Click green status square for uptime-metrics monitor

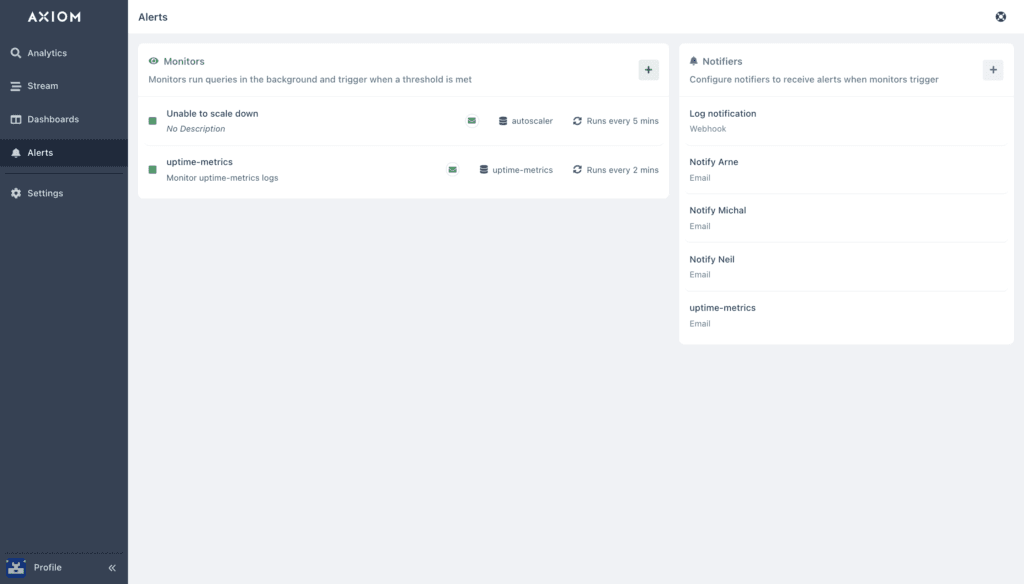tap(153, 170)
